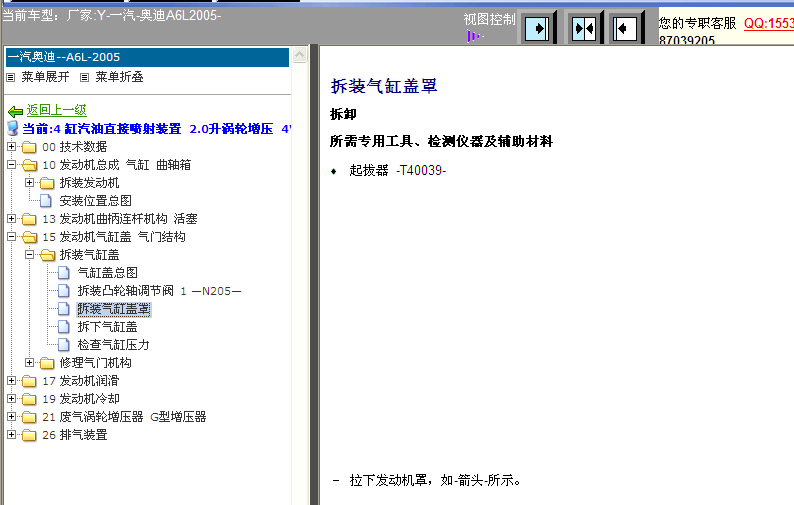This screenshot has height=505, width=794.
Task: Click the 17 发动机润滑 folder icon
Action: point(29,381)
